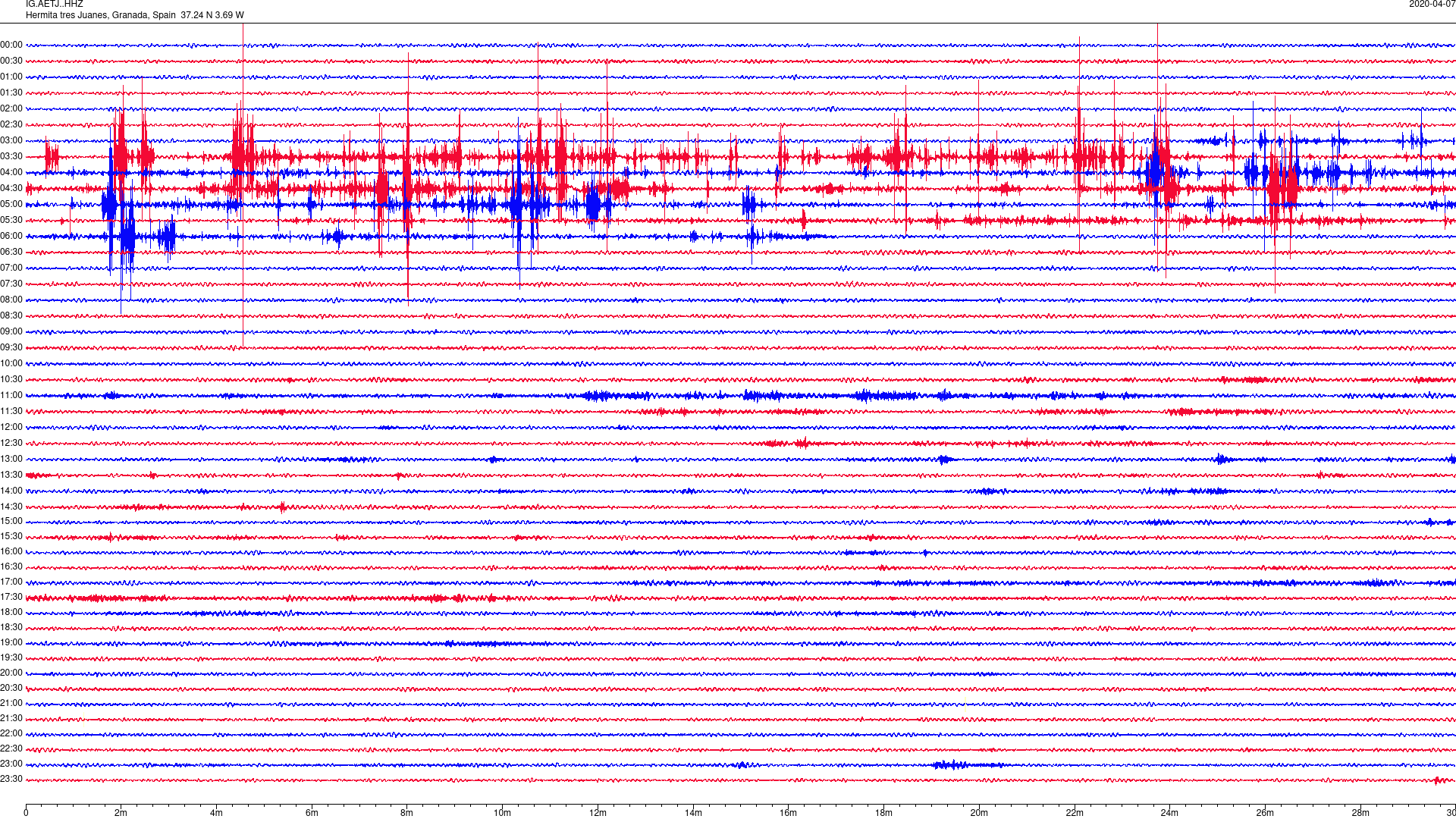Viewport: 1456px width, 819px height.
Task: Click the 28m mark on the time axis
Action: (1360, 813)
